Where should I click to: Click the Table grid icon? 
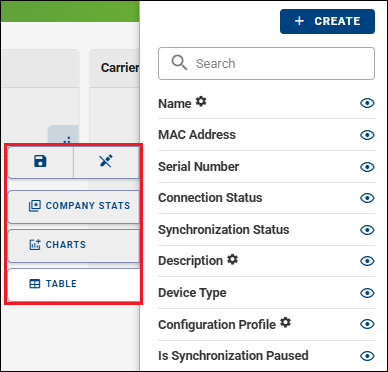[x=35, y=284]
